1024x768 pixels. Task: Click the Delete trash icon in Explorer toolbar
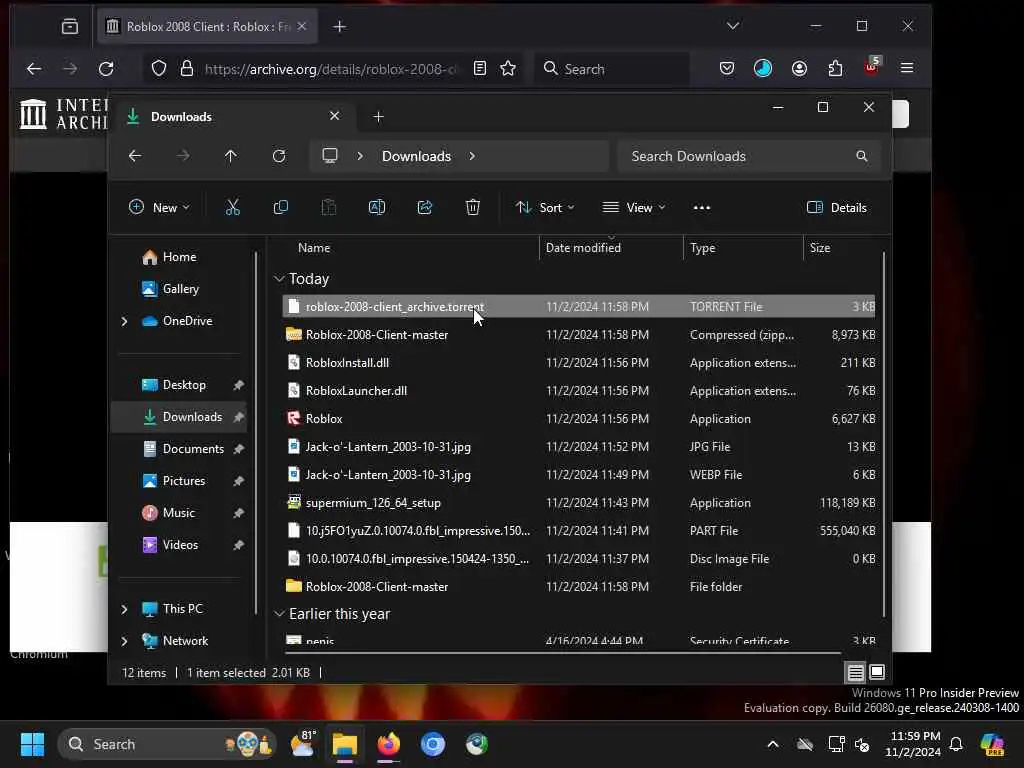473,208
